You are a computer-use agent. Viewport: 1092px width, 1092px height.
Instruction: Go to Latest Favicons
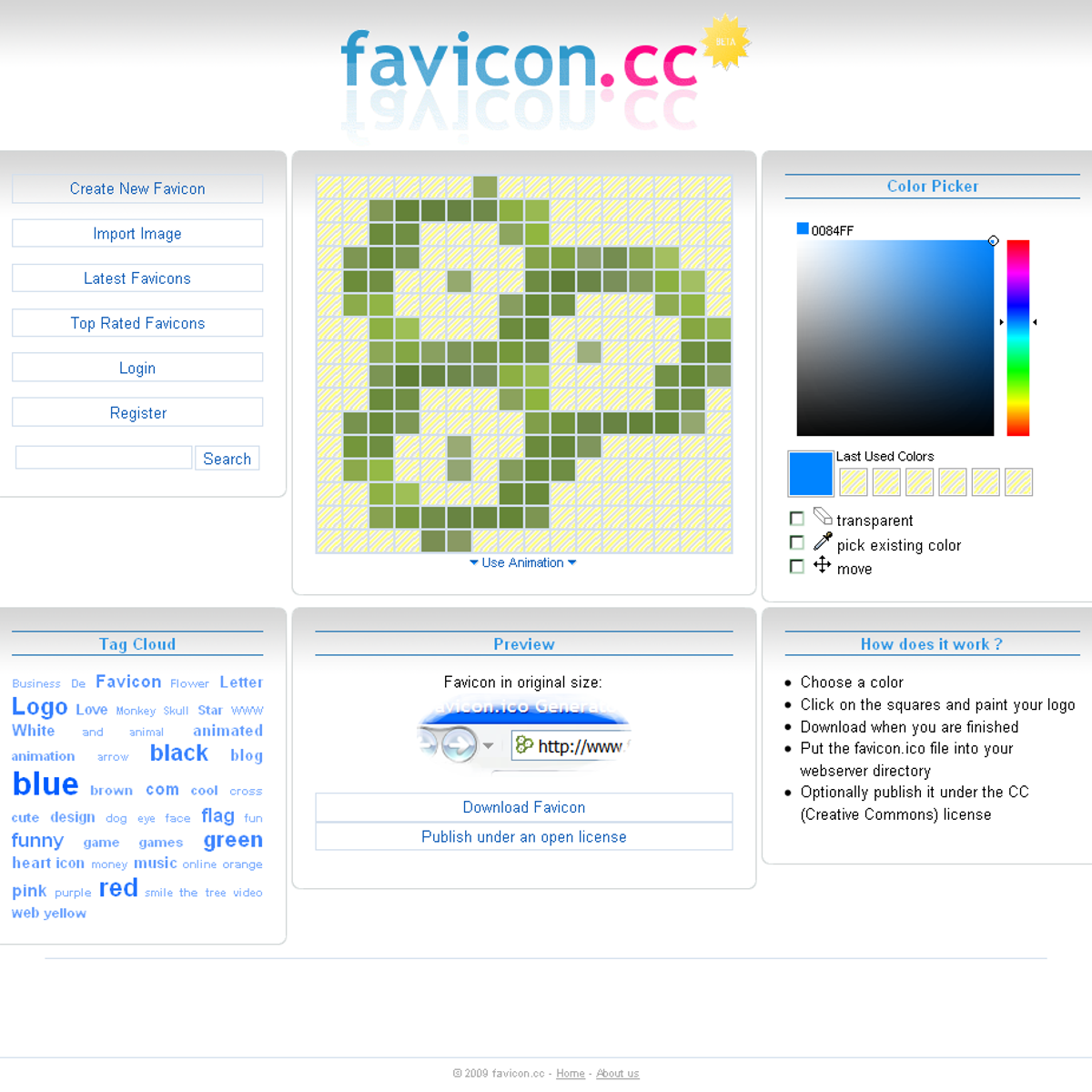click(137, 278)
